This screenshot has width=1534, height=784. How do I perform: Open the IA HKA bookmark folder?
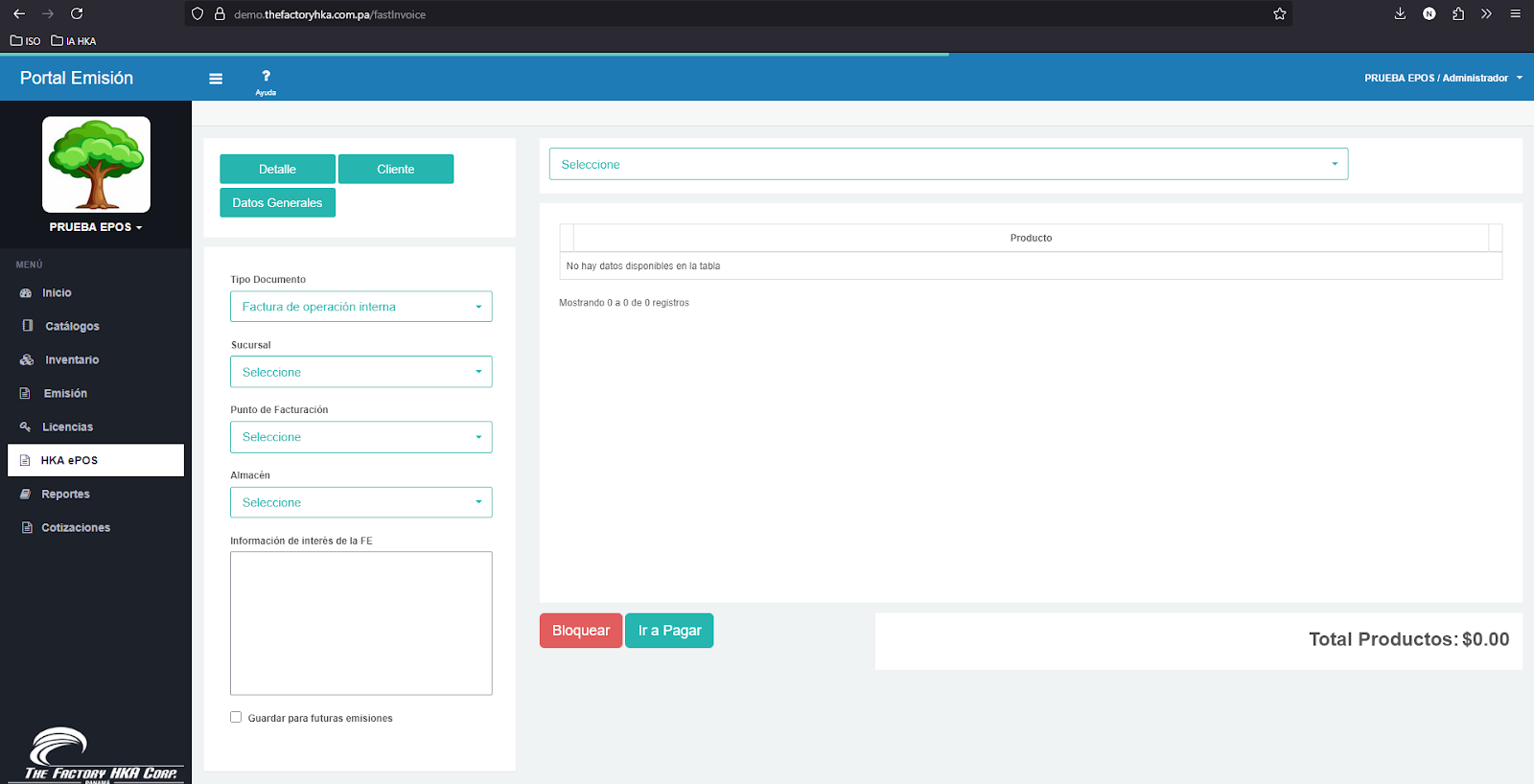[x=74, y=41]
